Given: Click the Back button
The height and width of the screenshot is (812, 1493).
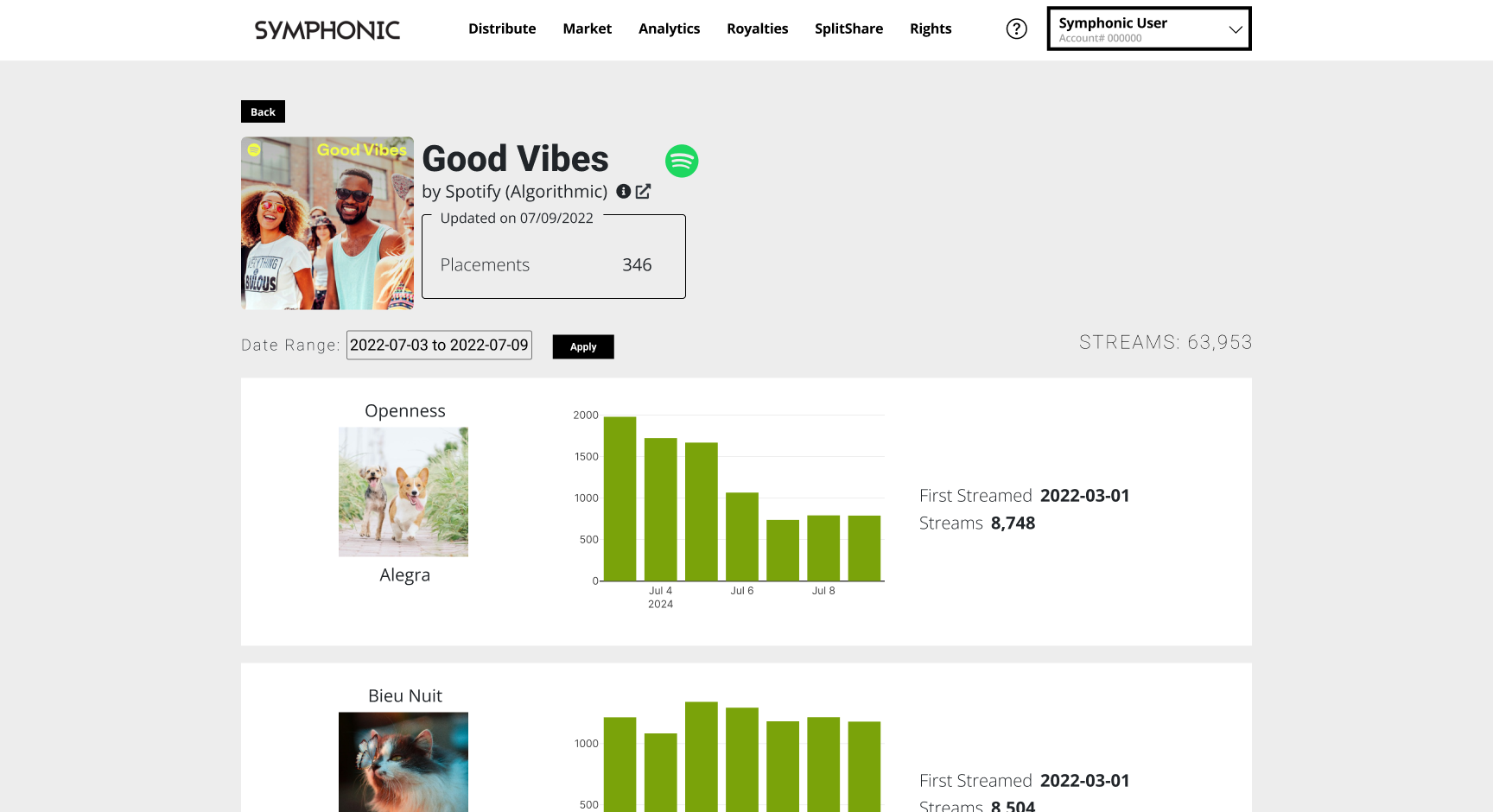Looking at the screenshot, I should [263, 111].
